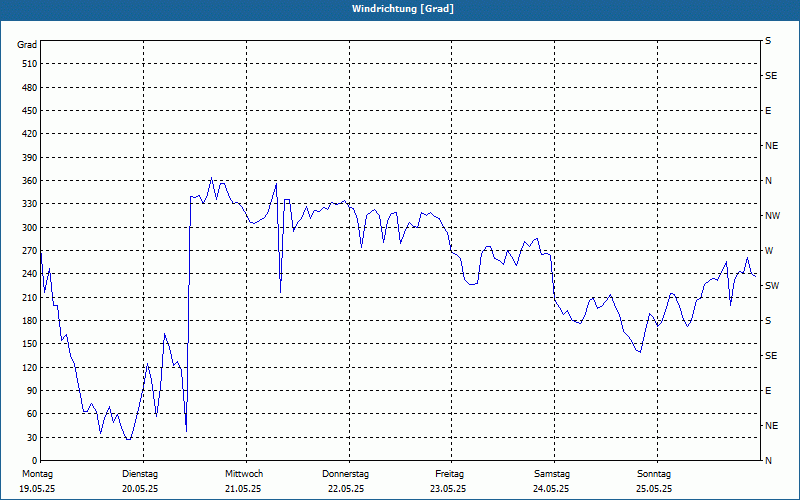
Task: Click the N label on the 0 gridline
Action: (x=768, y=461)
